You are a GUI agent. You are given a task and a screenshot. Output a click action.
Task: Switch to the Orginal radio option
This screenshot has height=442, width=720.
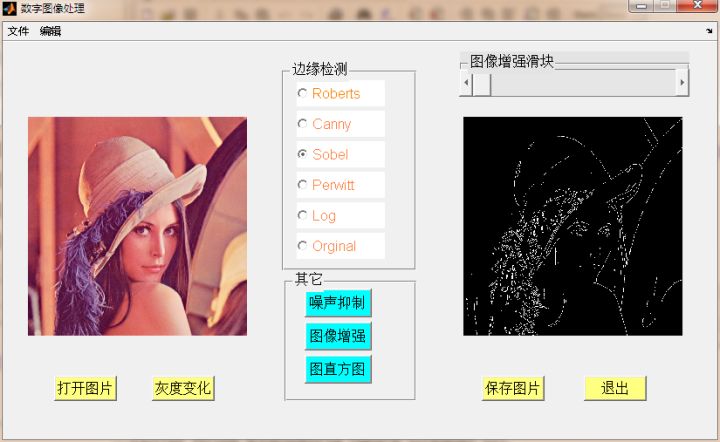[340, 246]
